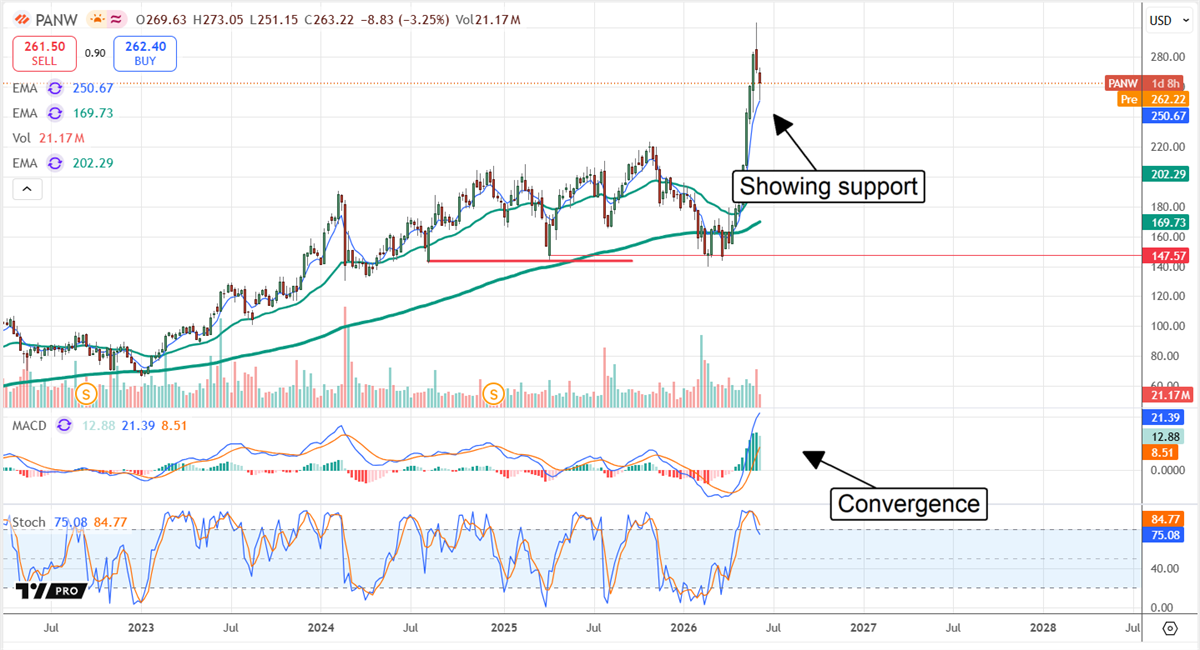Click the 261.50 SELL button
The image size is (1200, 650).
coord(44,54)
